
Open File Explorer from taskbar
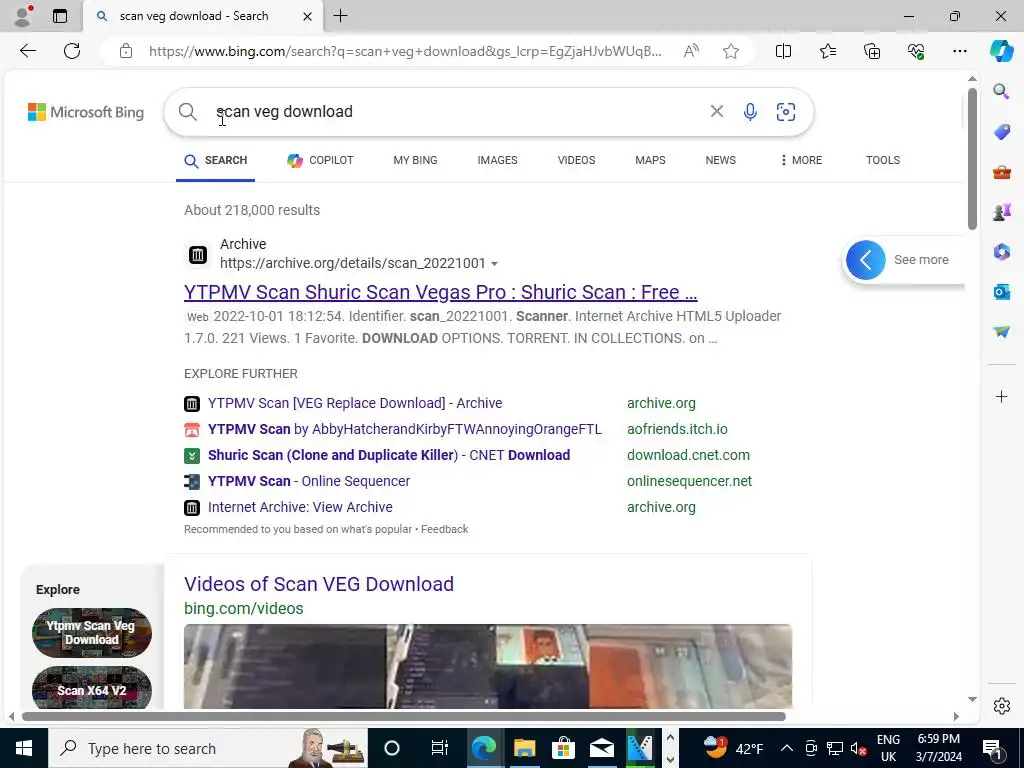pos(524,748)
